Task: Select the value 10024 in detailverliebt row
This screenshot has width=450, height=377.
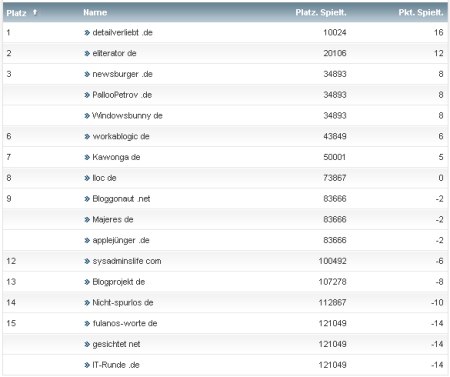Action: pos(335,33)
